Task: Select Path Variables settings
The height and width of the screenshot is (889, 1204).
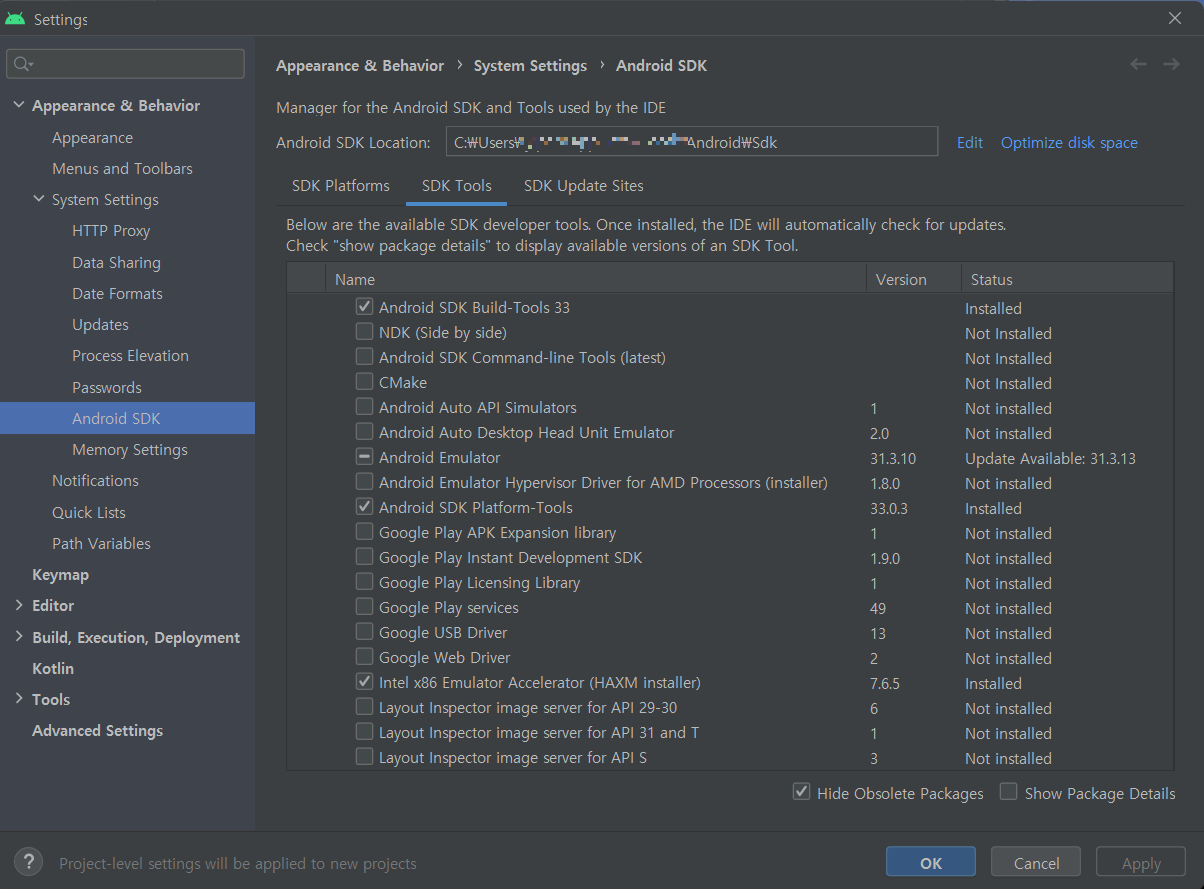Action: click(x=101, y=543)
